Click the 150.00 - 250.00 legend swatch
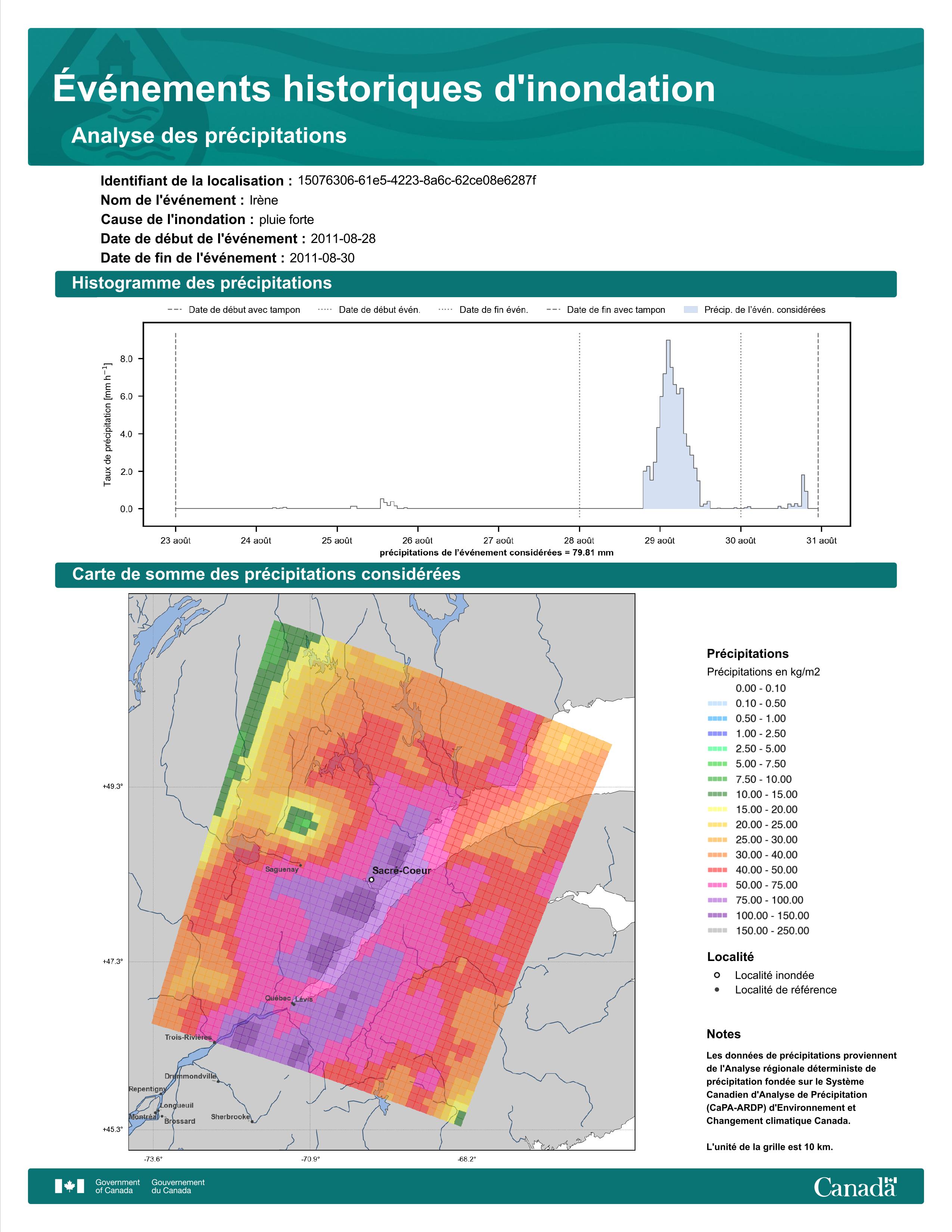The image size is (952, 1232). (x=717, y=931)
